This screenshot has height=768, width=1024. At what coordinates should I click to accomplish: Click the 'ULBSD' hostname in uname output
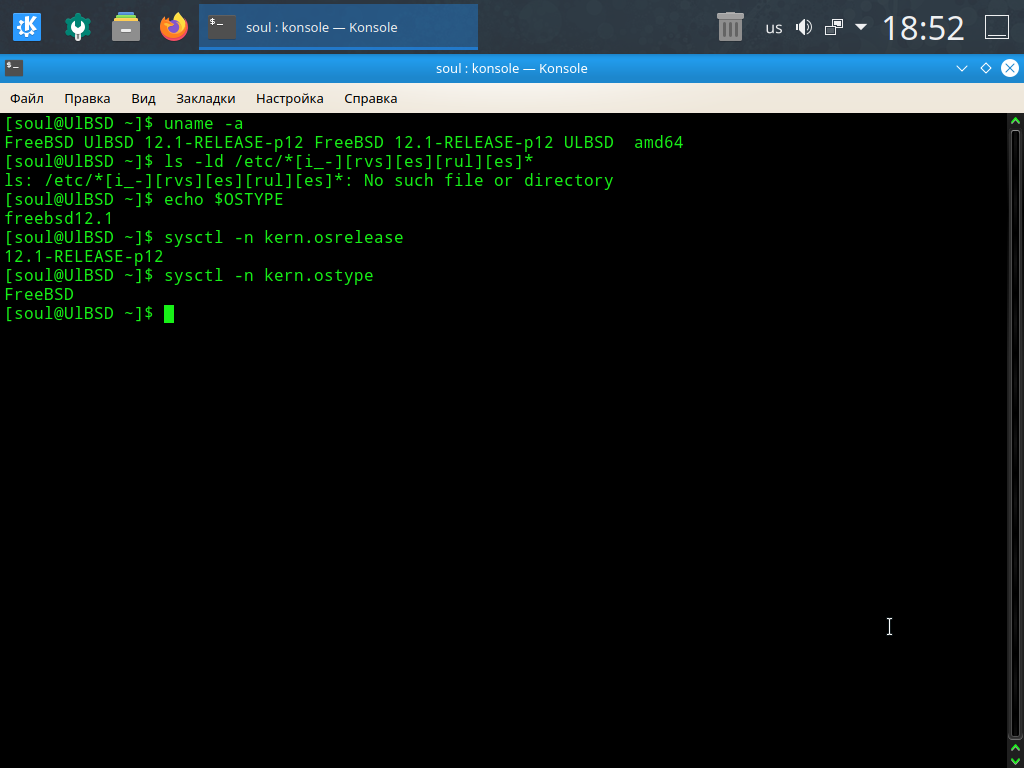tap(588, 142)
